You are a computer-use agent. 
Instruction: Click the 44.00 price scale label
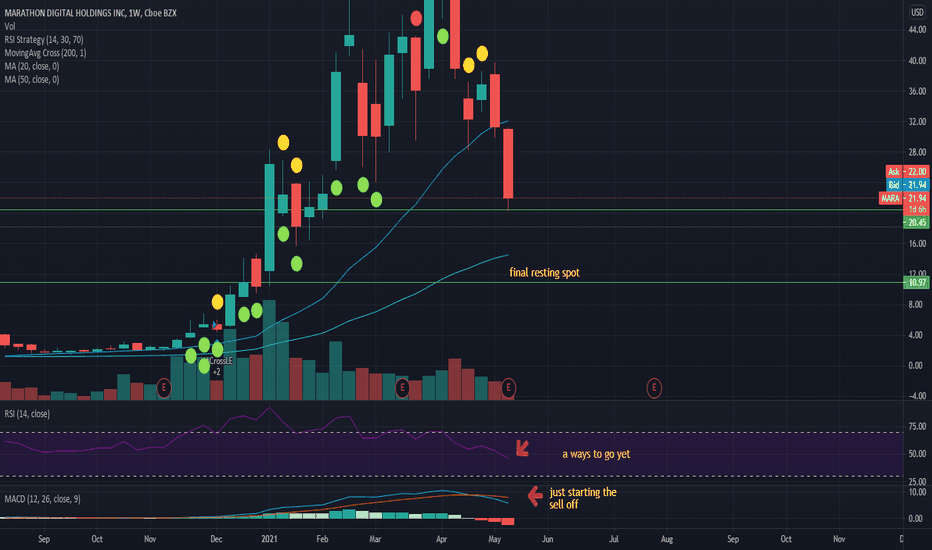pyautogui.click(x=917, y=29)
